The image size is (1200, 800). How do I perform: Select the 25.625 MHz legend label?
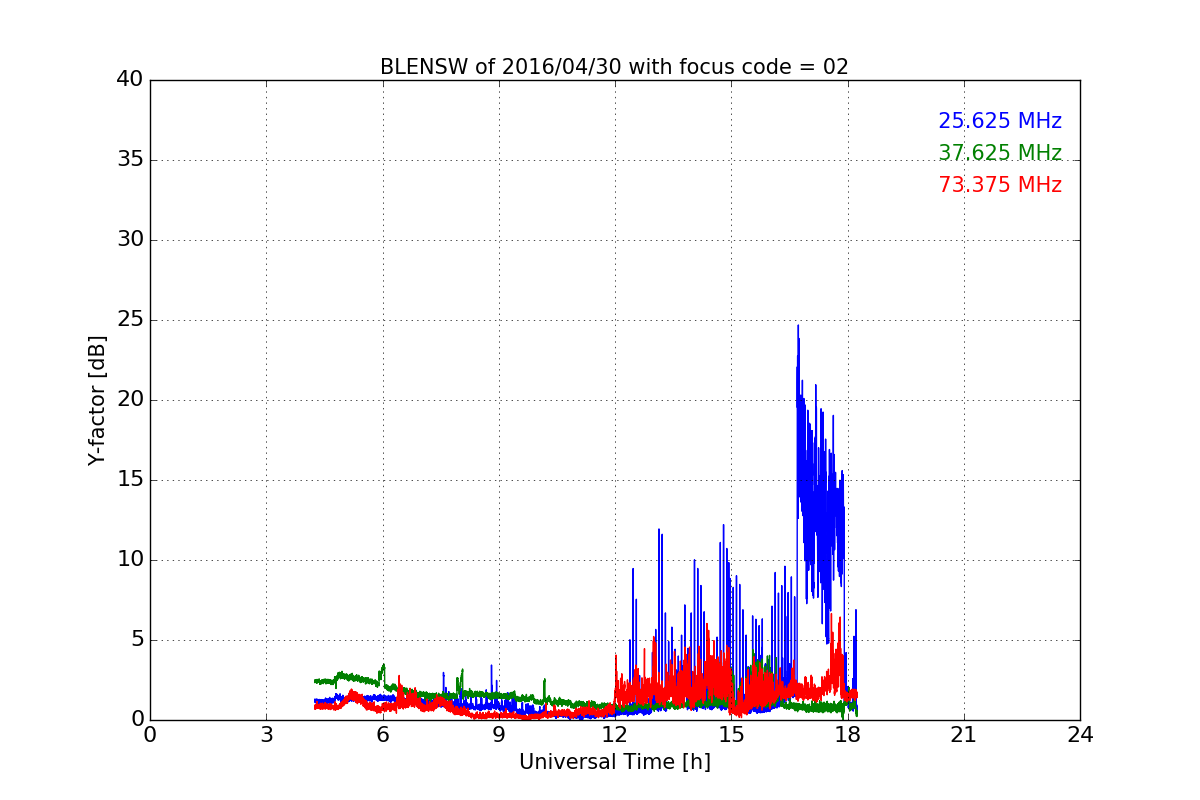(x=1000, y=121)
